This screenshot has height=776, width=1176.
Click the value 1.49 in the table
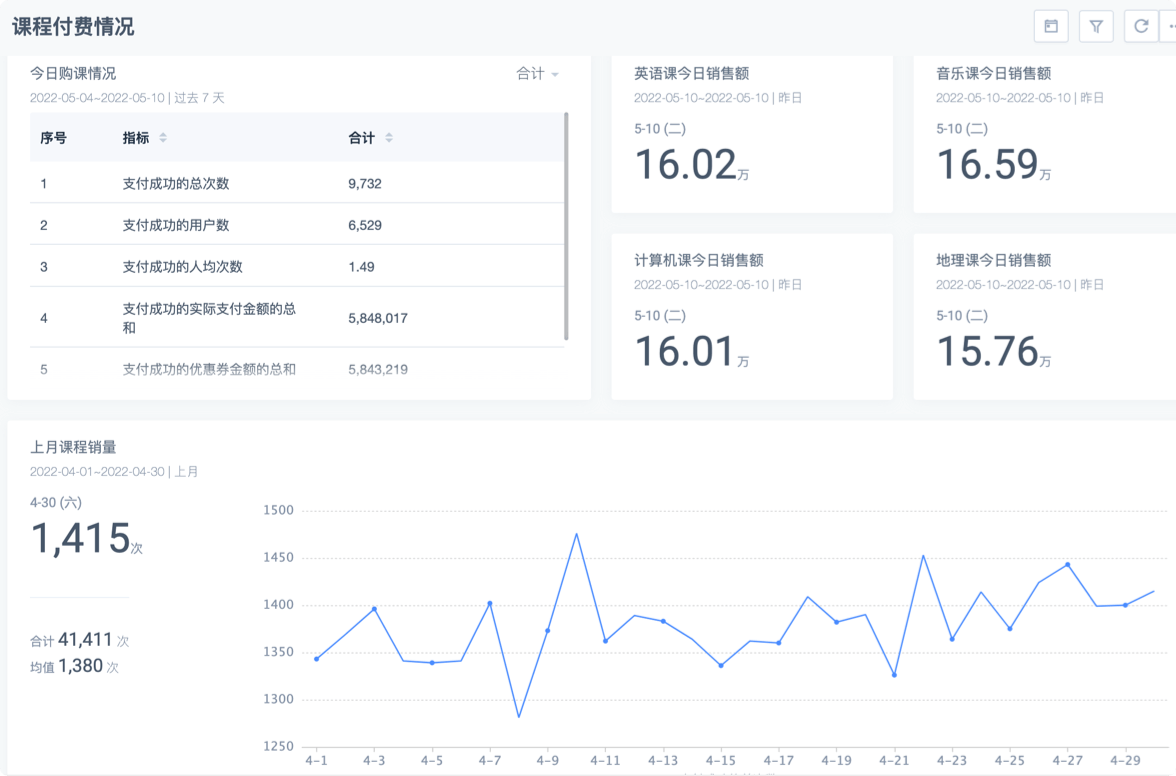[361, 267]
